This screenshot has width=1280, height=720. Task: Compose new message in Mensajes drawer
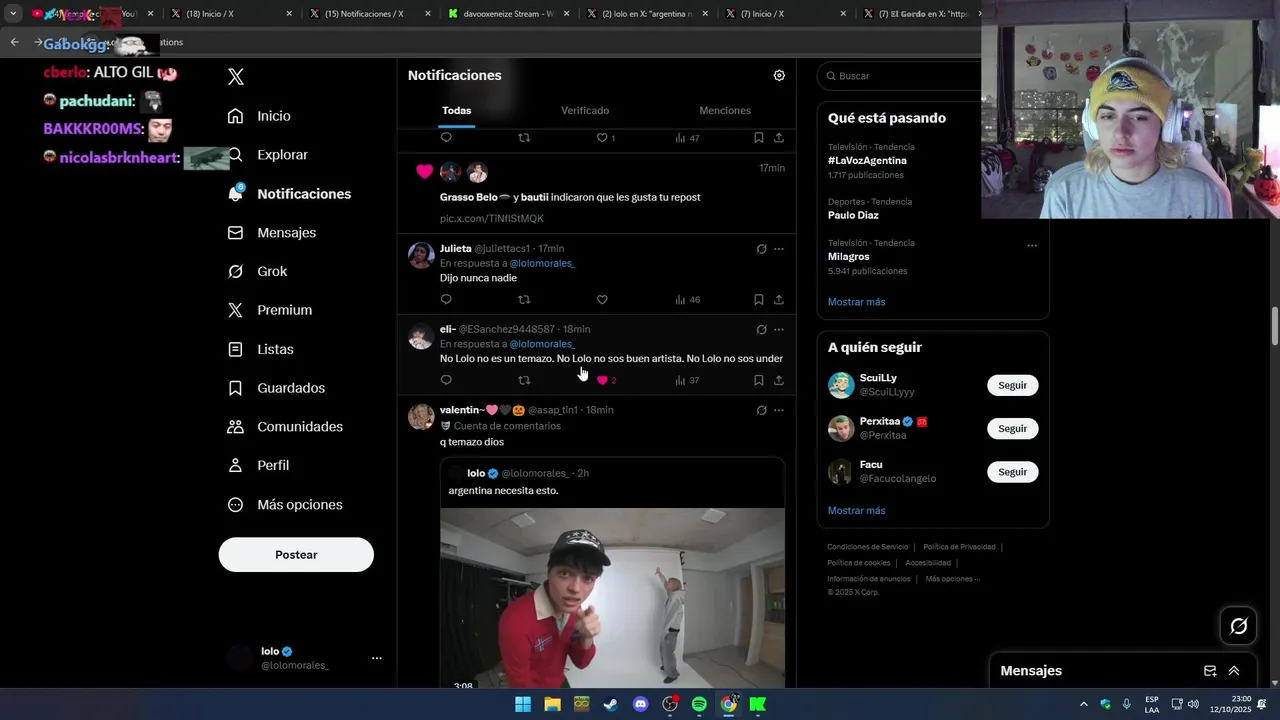click(1210, 671)
